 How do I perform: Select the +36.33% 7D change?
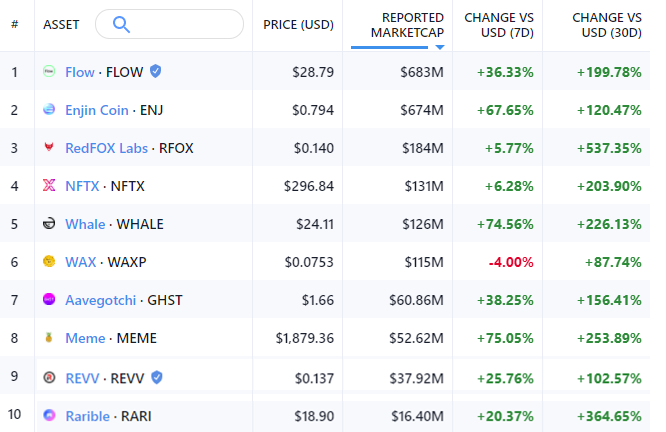point(505,72)
